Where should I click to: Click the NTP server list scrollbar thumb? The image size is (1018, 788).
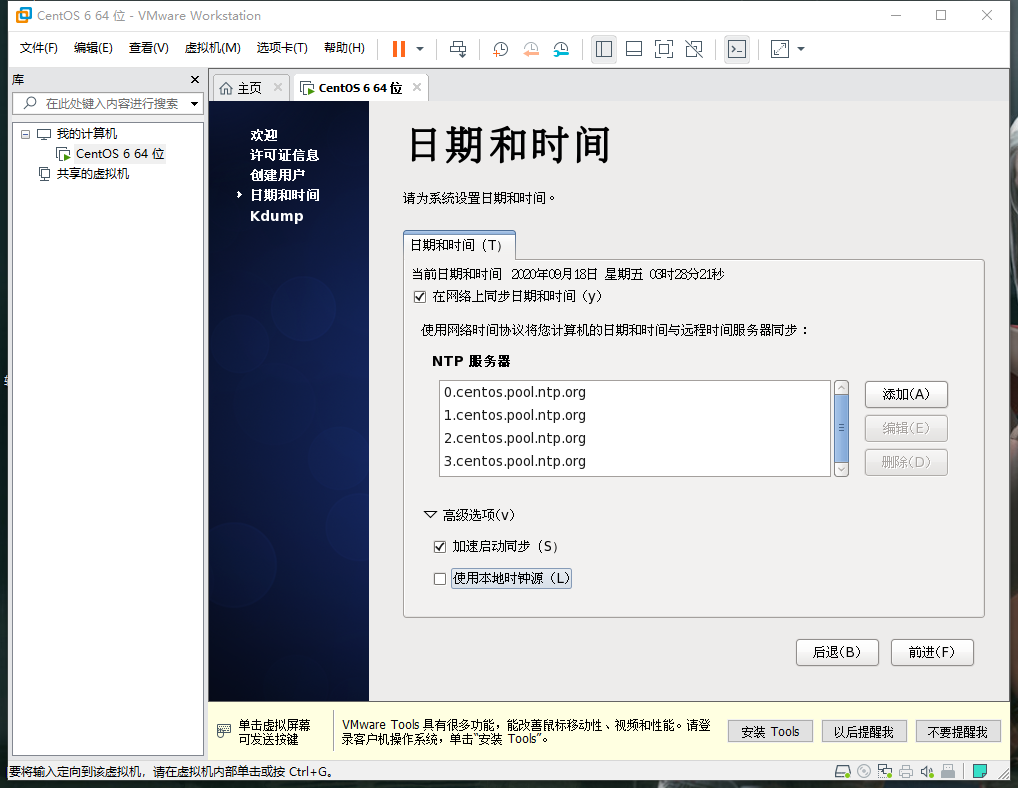(841, 428)
